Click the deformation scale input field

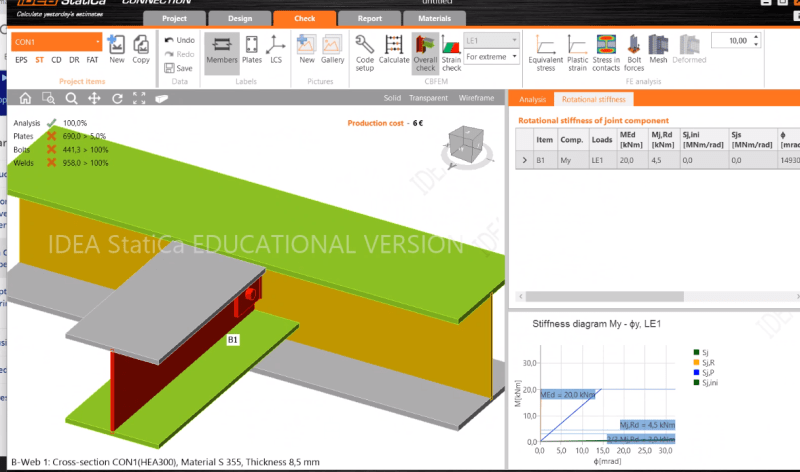coord(732,41)
